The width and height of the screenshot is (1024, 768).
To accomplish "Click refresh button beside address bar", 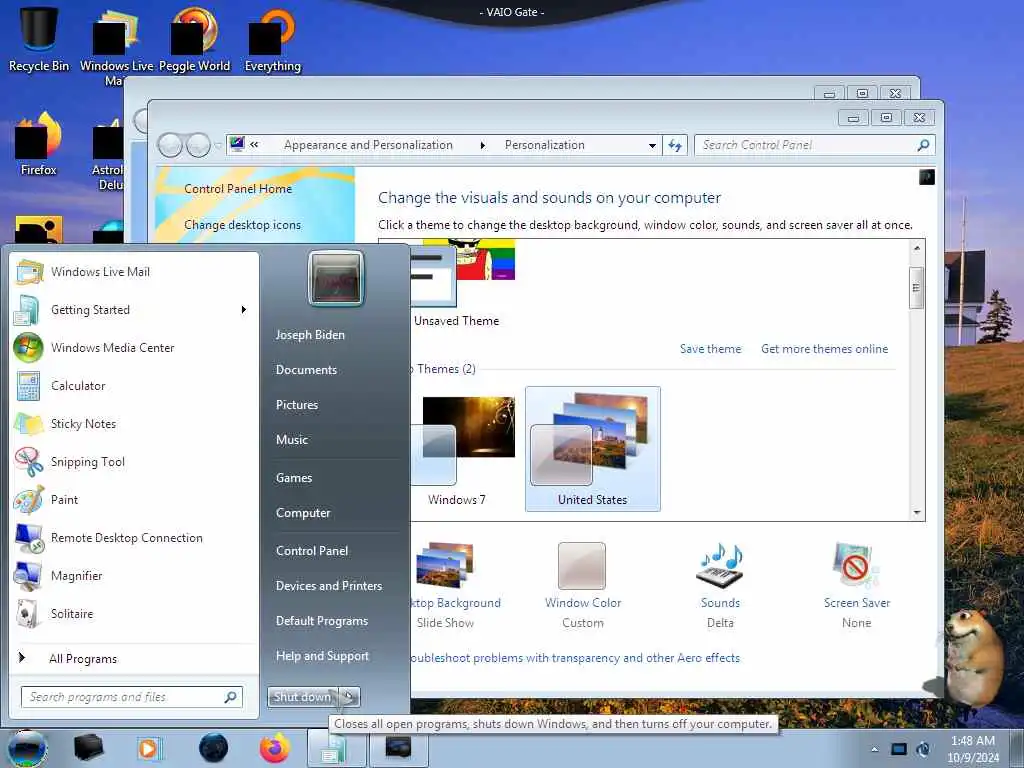I will [x=675, y=145].
